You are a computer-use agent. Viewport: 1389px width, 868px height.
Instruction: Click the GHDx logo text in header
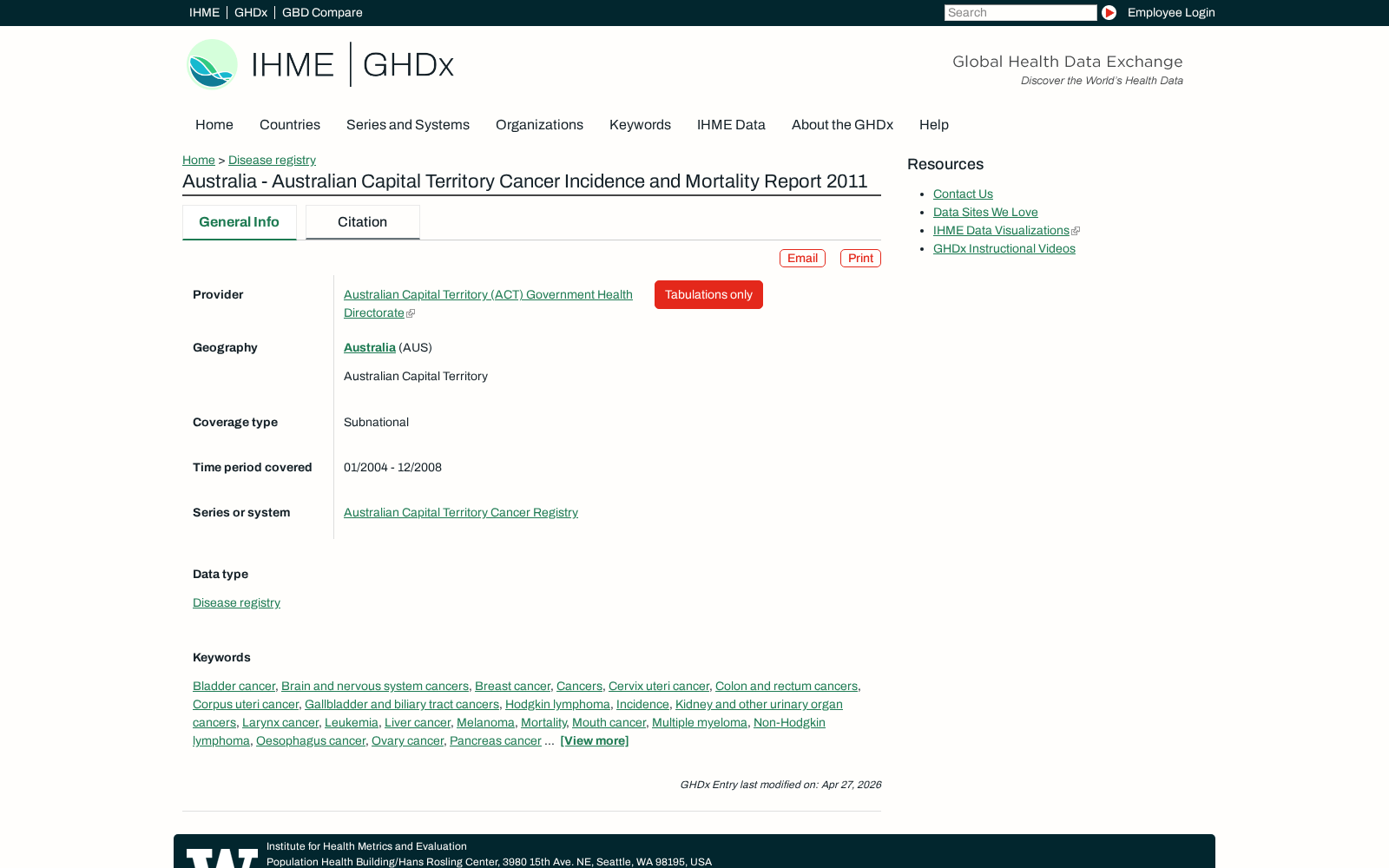408,64
